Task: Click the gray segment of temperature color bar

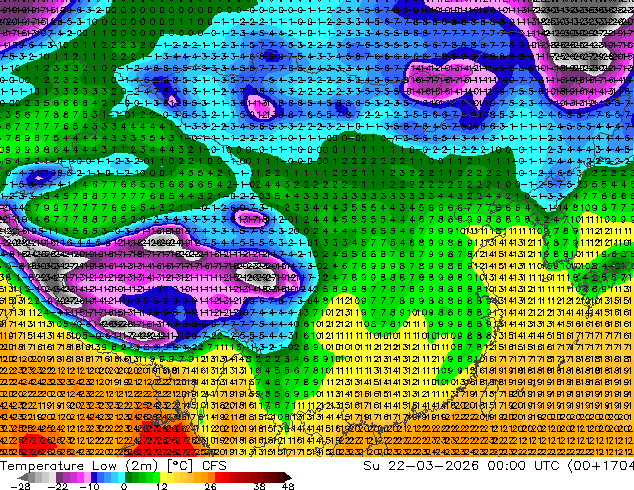Action: pos(42,477)
